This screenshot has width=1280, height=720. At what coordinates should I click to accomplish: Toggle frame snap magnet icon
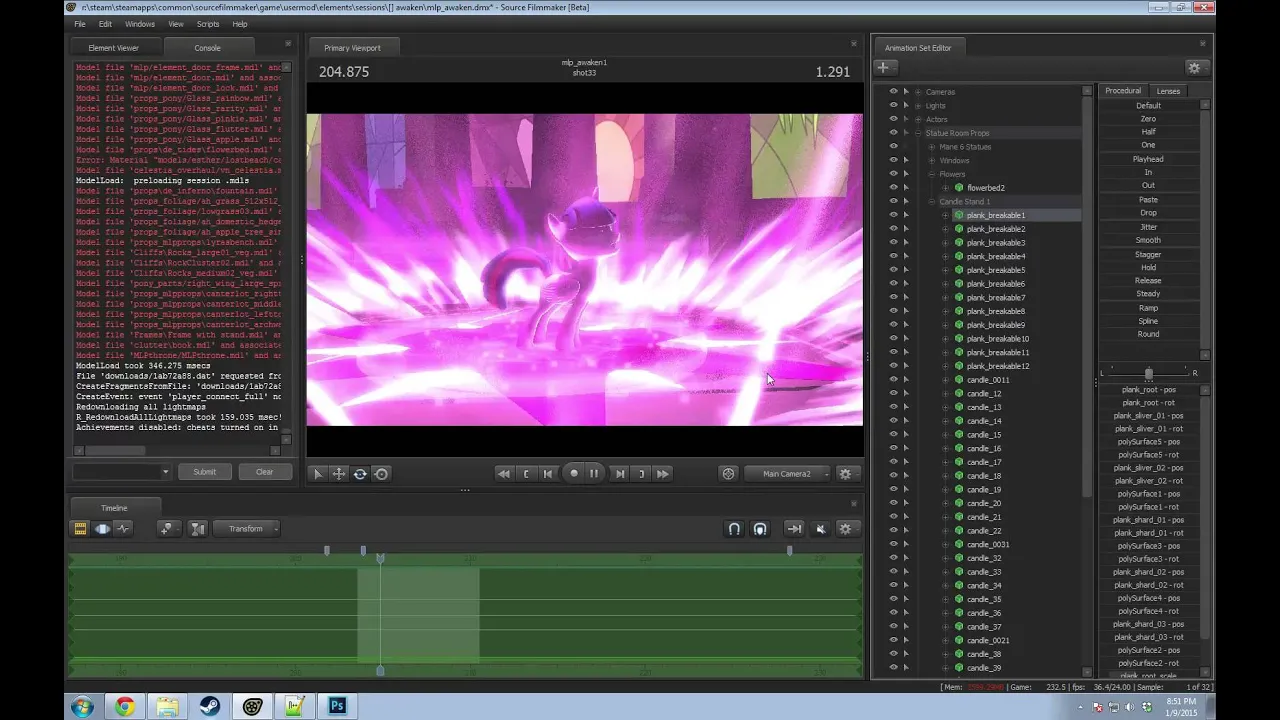tap(760, 529)
